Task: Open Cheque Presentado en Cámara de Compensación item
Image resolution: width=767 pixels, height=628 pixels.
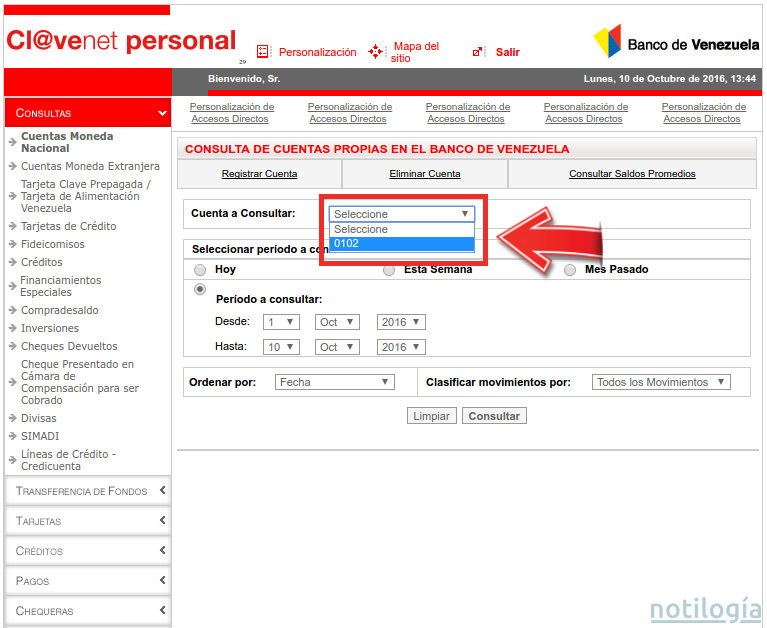Action: coord(80,382)
